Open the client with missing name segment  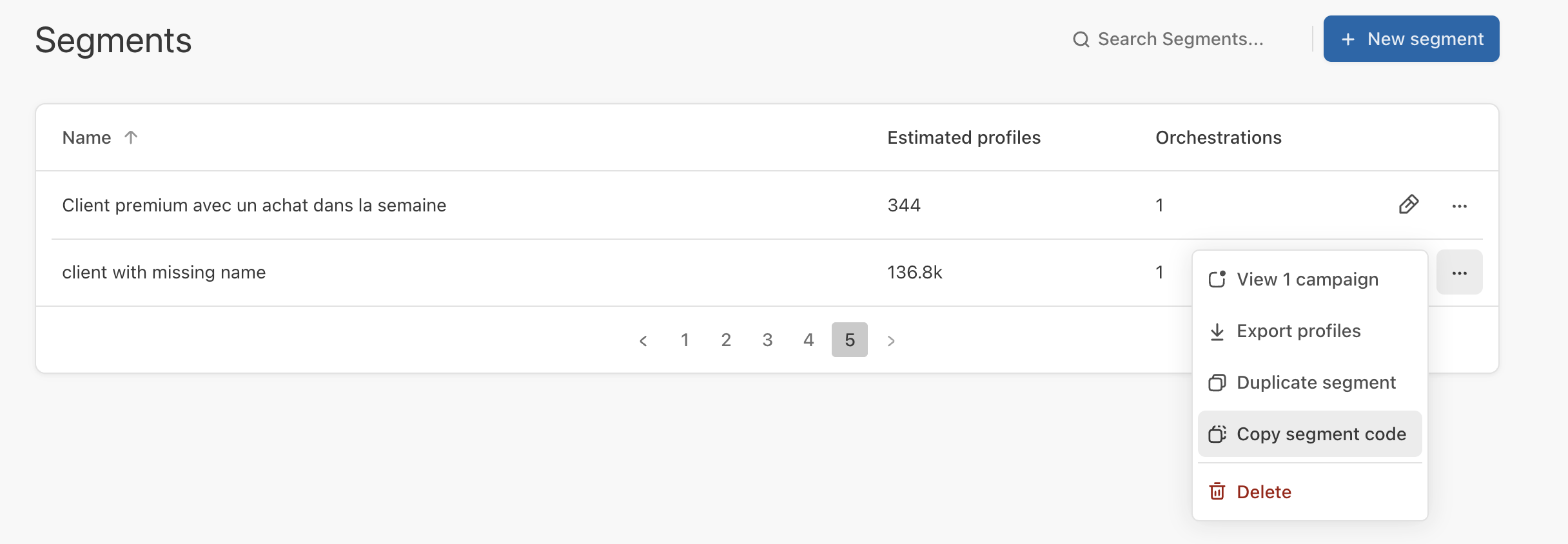[x=164, y=273]
